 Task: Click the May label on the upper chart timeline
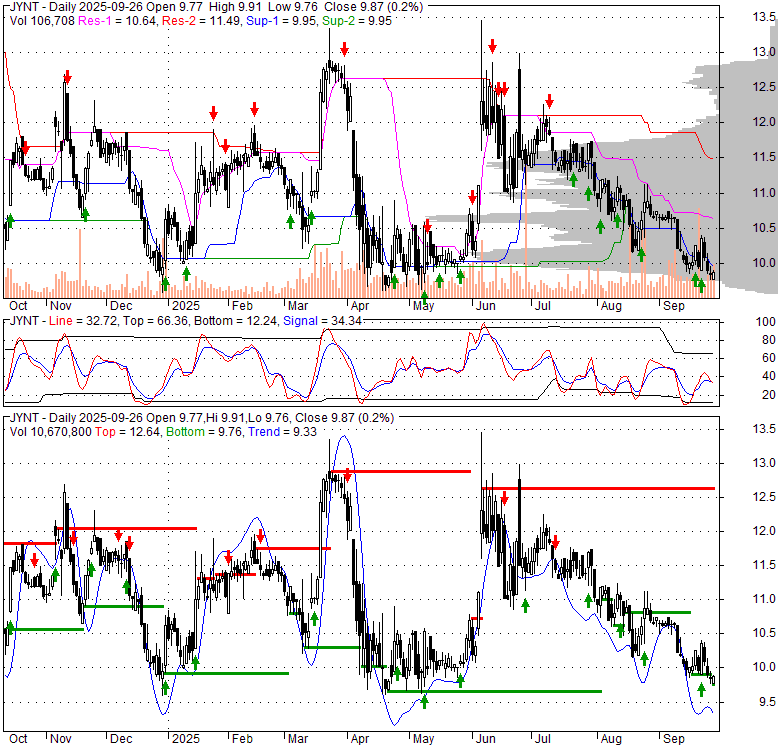pos(423,306)
